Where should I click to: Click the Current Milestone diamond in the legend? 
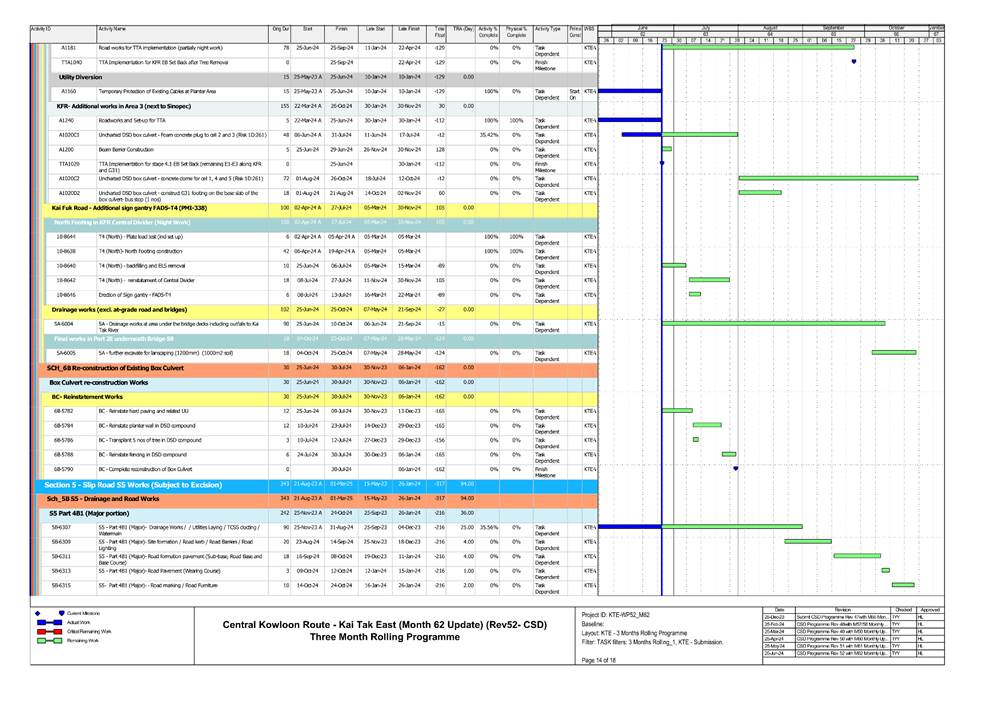pos(40,613)
